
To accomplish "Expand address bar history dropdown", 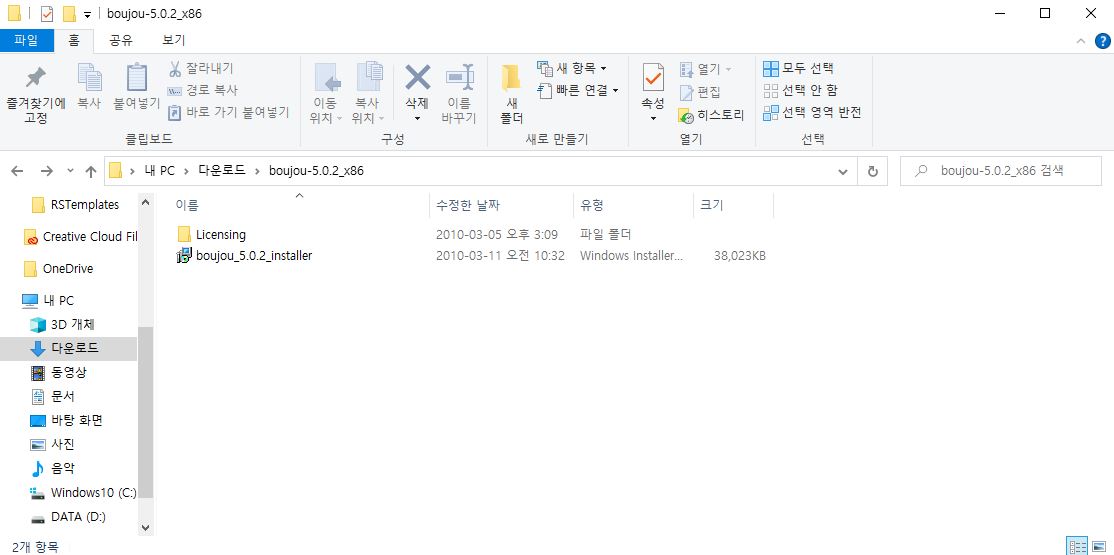I will click(843, 171).
